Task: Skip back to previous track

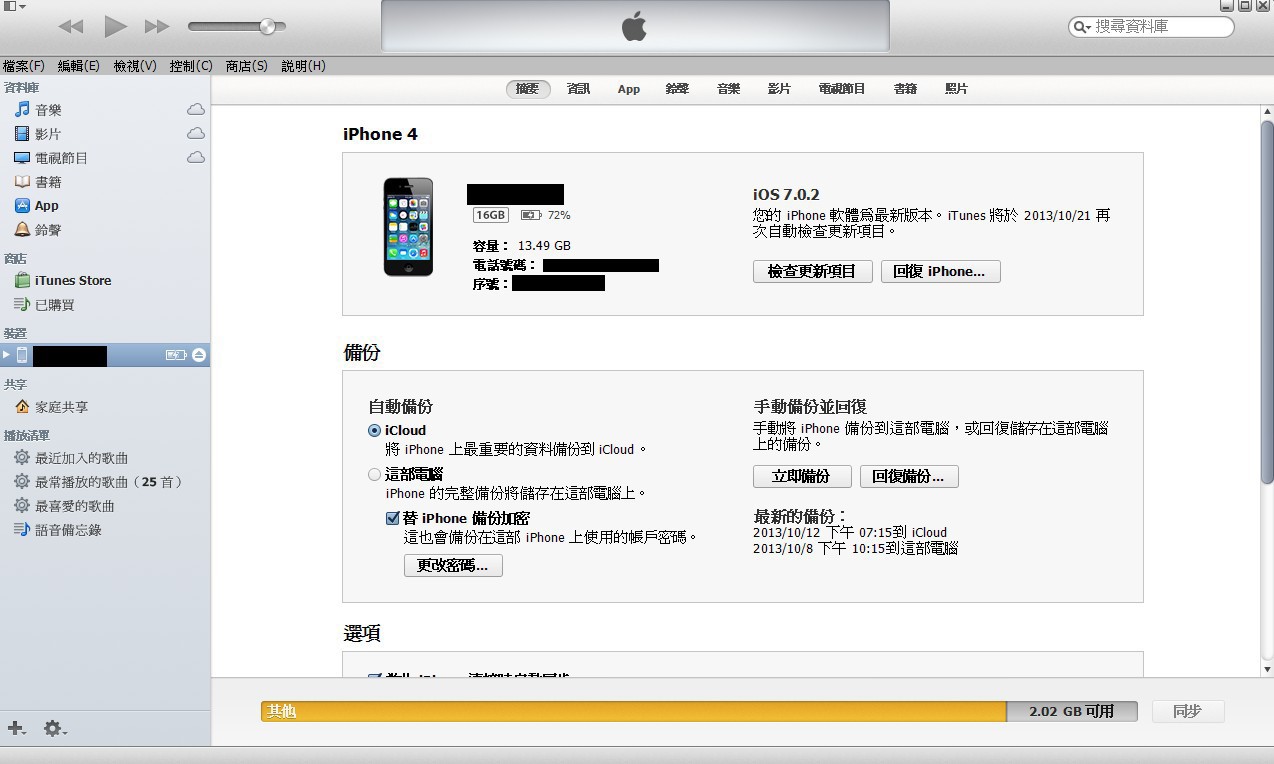Action: tap(70, 27)
